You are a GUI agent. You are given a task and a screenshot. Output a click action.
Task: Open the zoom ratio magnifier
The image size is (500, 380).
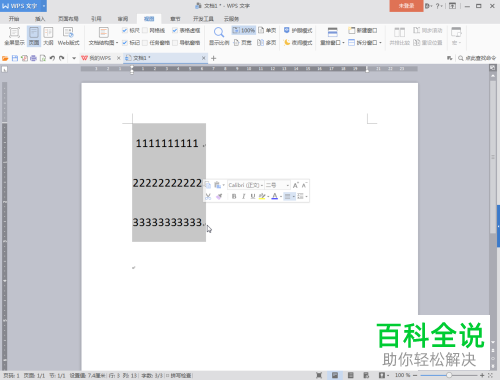click(219, 36)
